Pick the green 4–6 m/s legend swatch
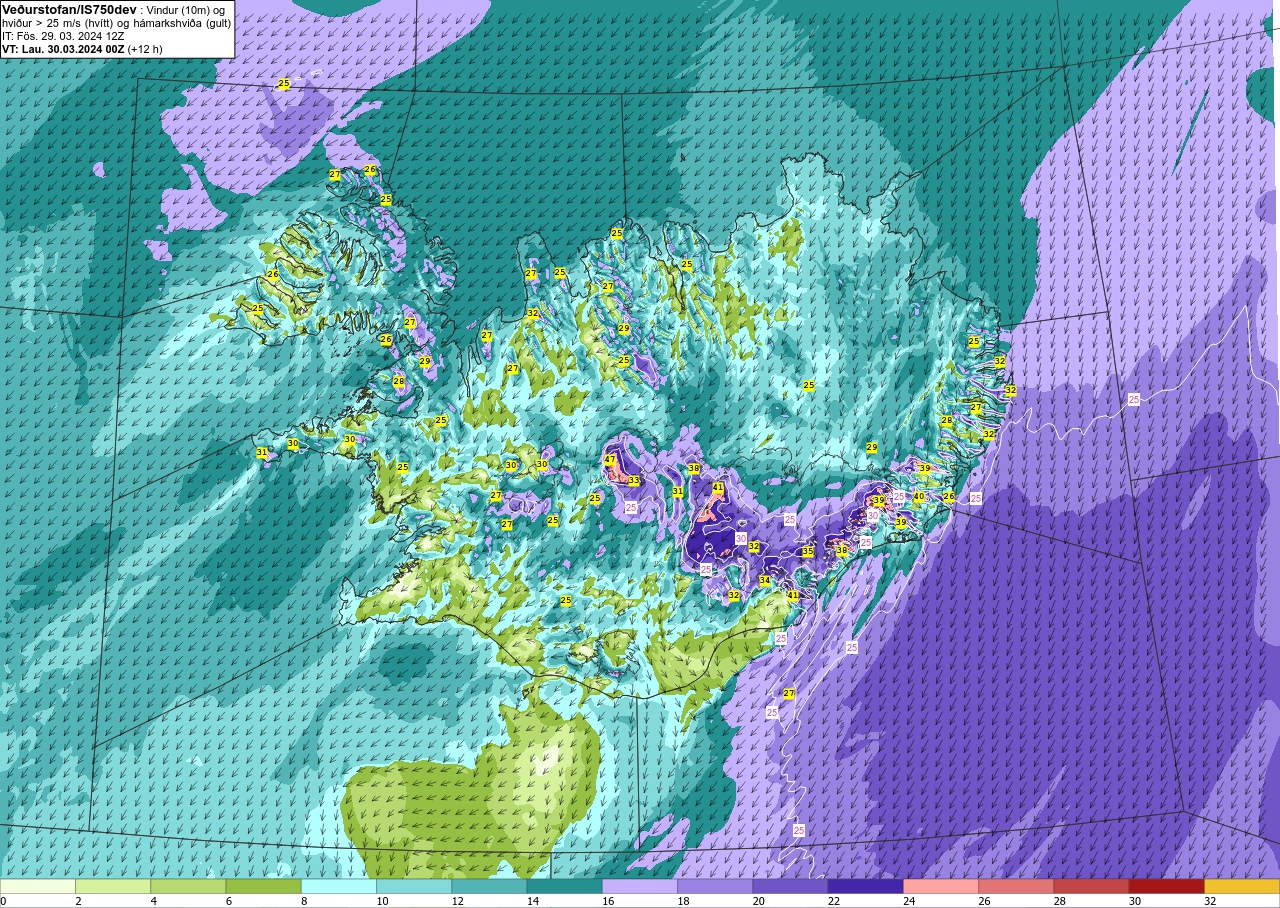 point(188,886)
